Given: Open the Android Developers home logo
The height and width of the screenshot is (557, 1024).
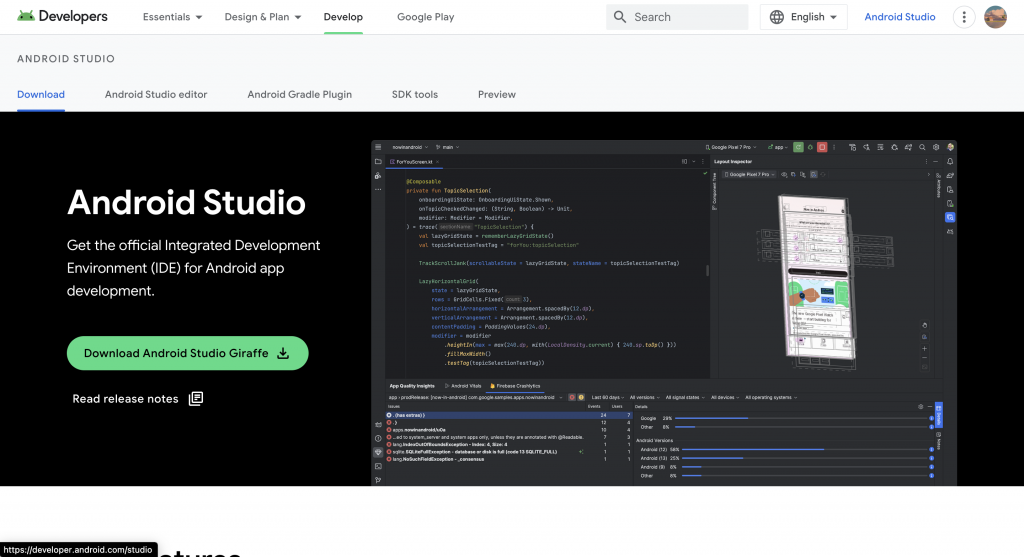Looking at the screenshot, I should (62, 16).
